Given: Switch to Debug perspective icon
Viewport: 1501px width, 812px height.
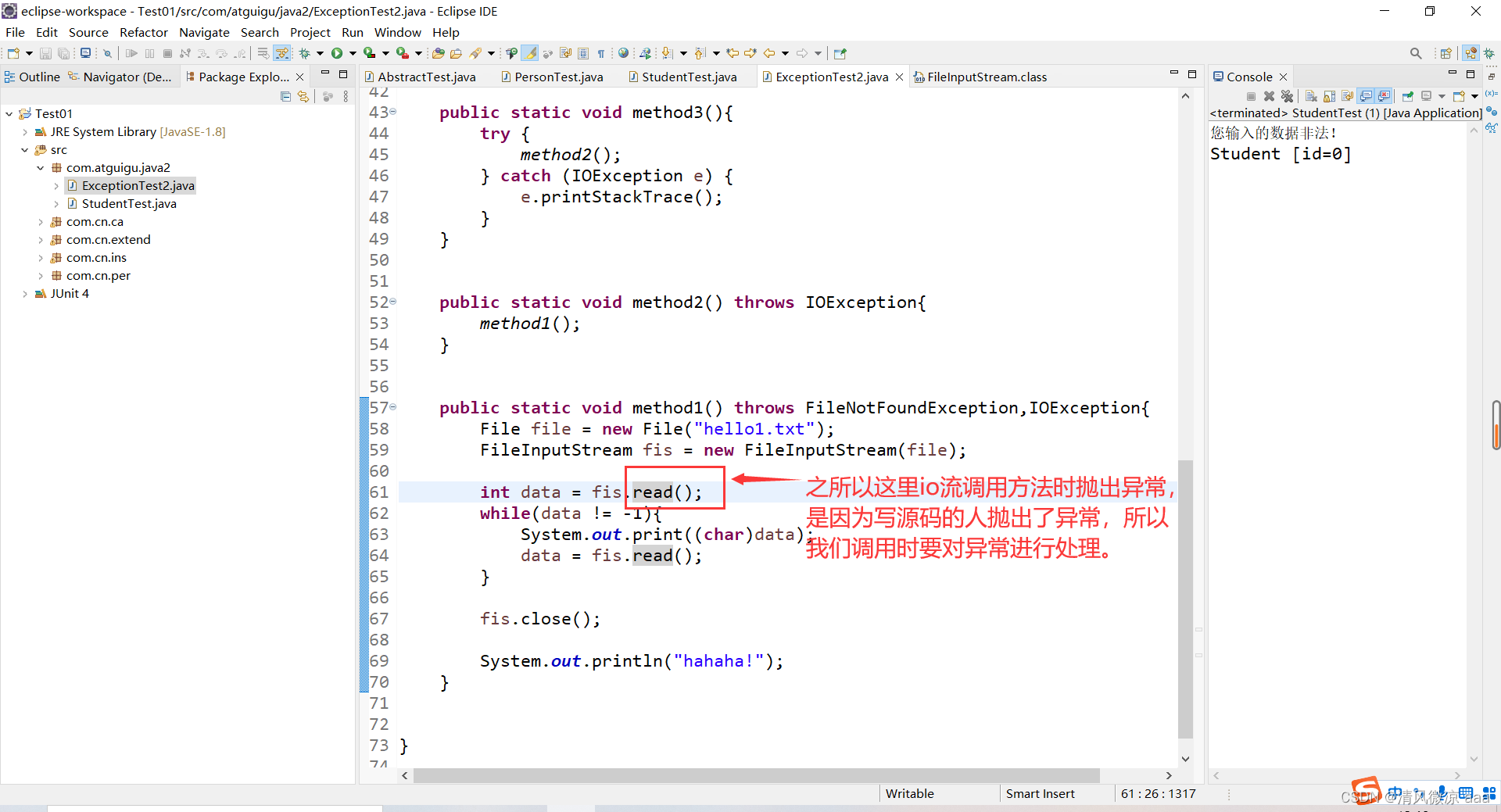Looking at the screenshot, I should click(x=1489, y=53).
